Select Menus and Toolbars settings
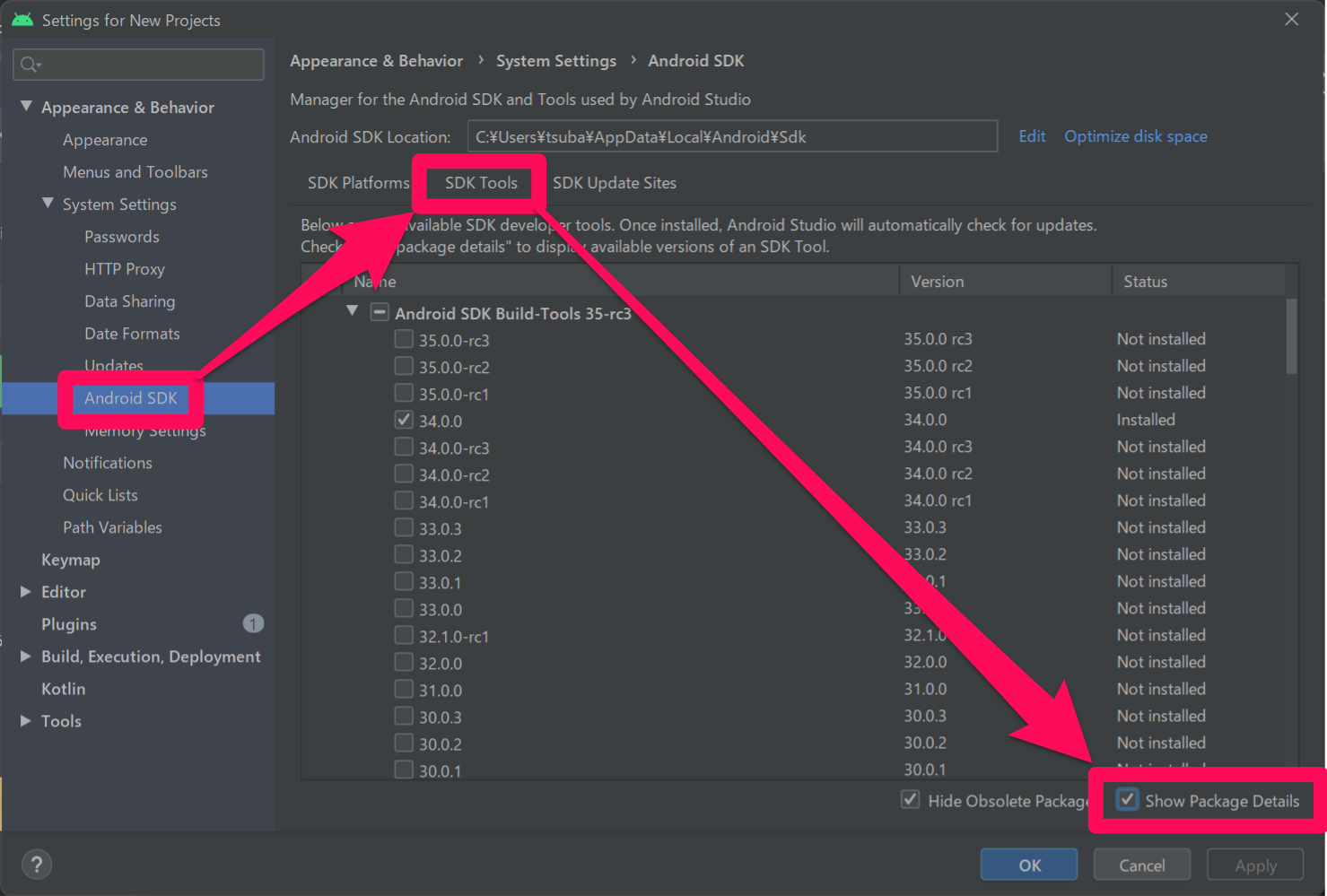The height and width of the screenshot is (896, 1327). coord(135,172)
